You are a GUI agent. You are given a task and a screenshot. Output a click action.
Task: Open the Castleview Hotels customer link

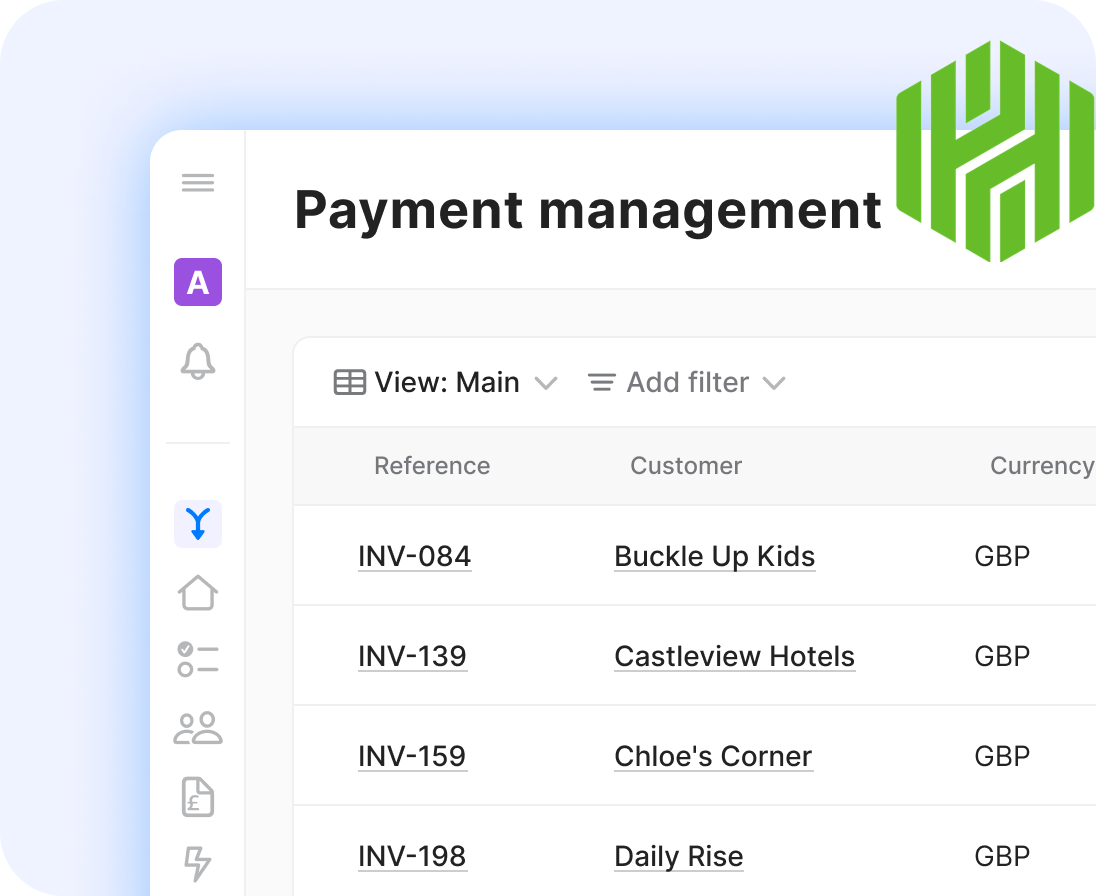click(x=734, y=656)
